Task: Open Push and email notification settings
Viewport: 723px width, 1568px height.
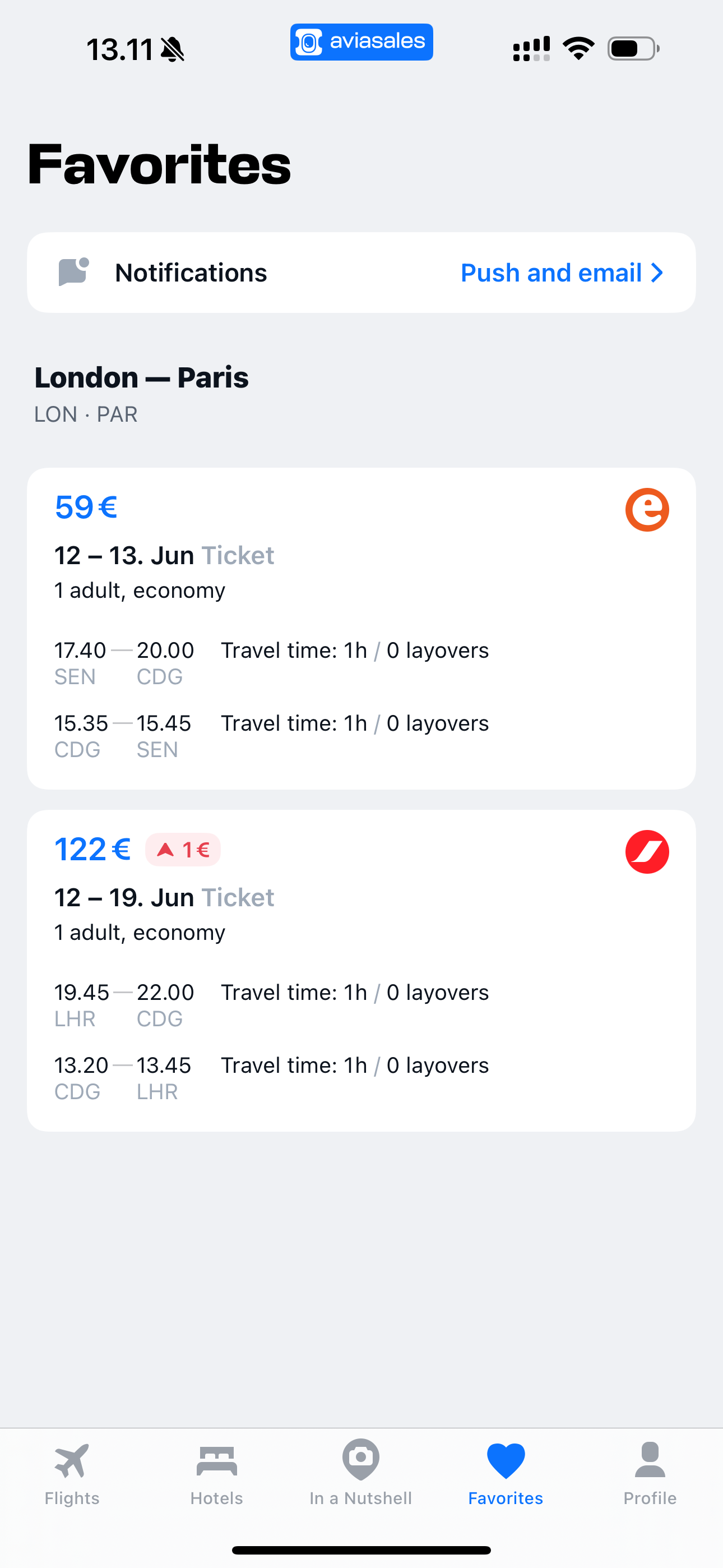Action: pyautogui.click(x=562, y=273)
